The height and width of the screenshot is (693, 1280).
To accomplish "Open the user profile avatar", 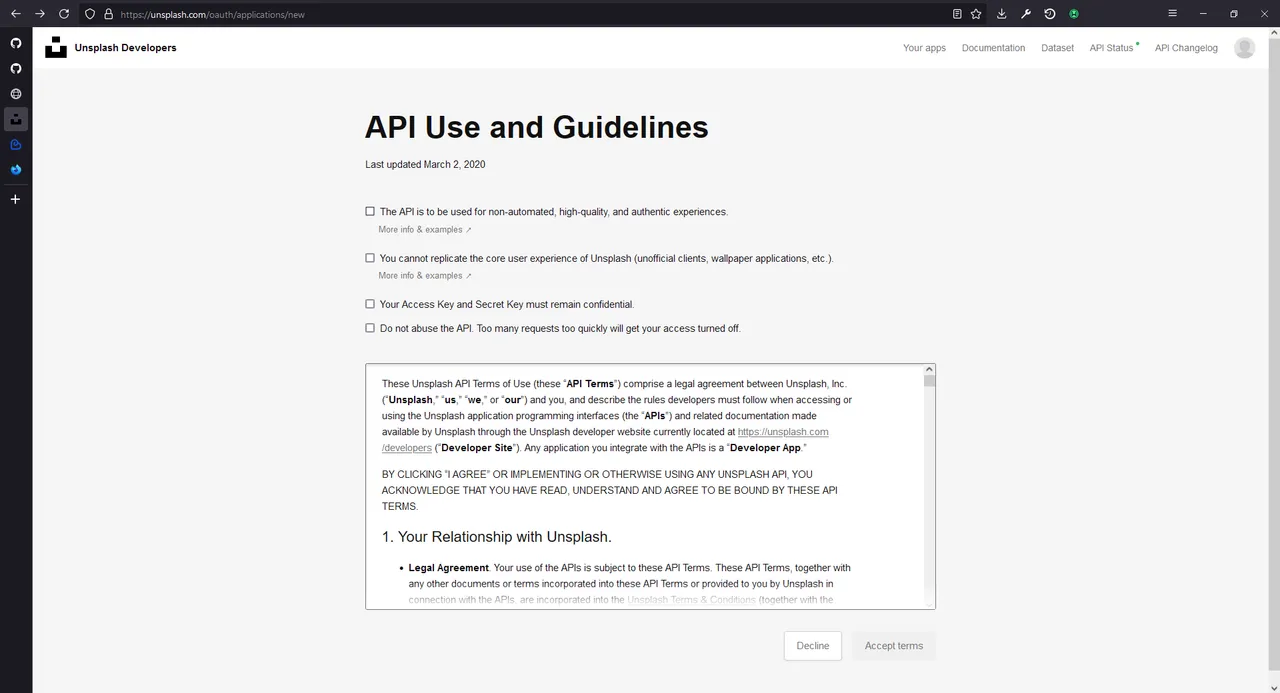I will point(1244,48).
